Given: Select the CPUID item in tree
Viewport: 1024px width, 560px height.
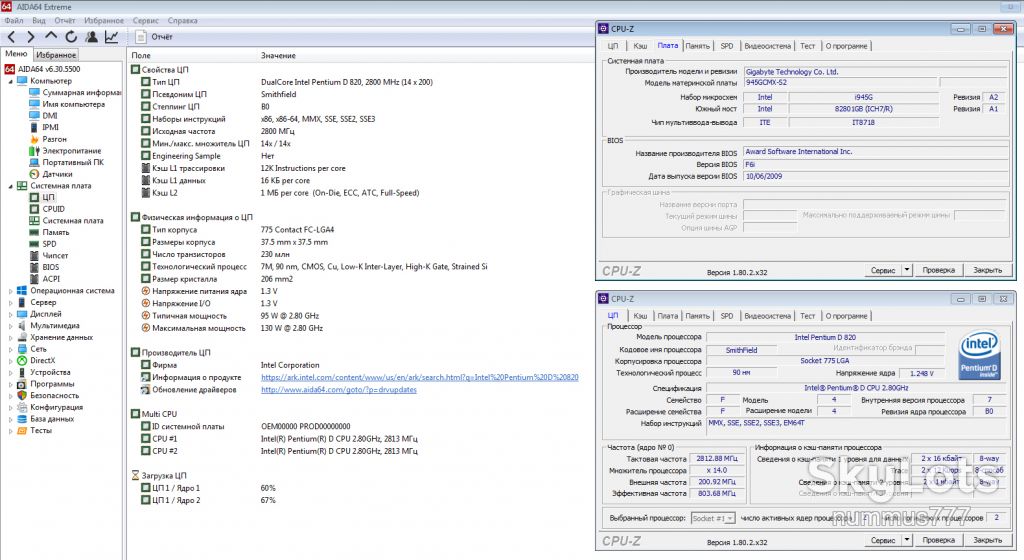Looking at the screenshot, I should (x=54, y=209).
